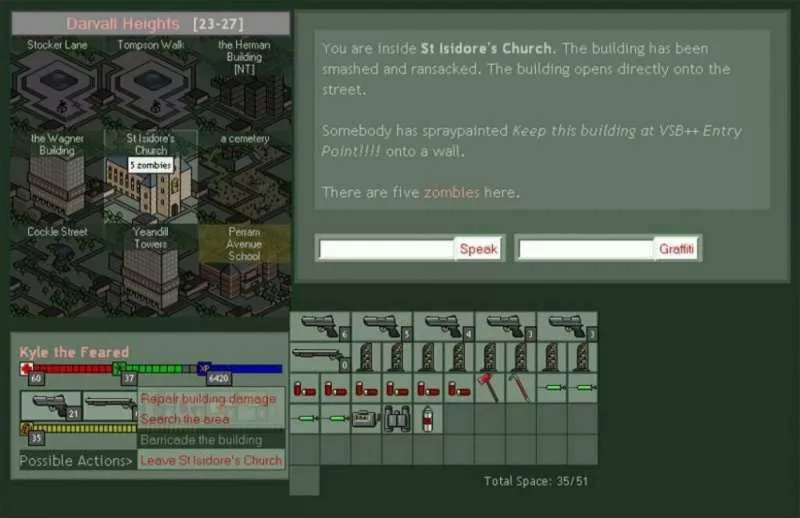800x518 pixels.
Task: Click the St Isidore's Church map tile
Action: pos(151,176)
